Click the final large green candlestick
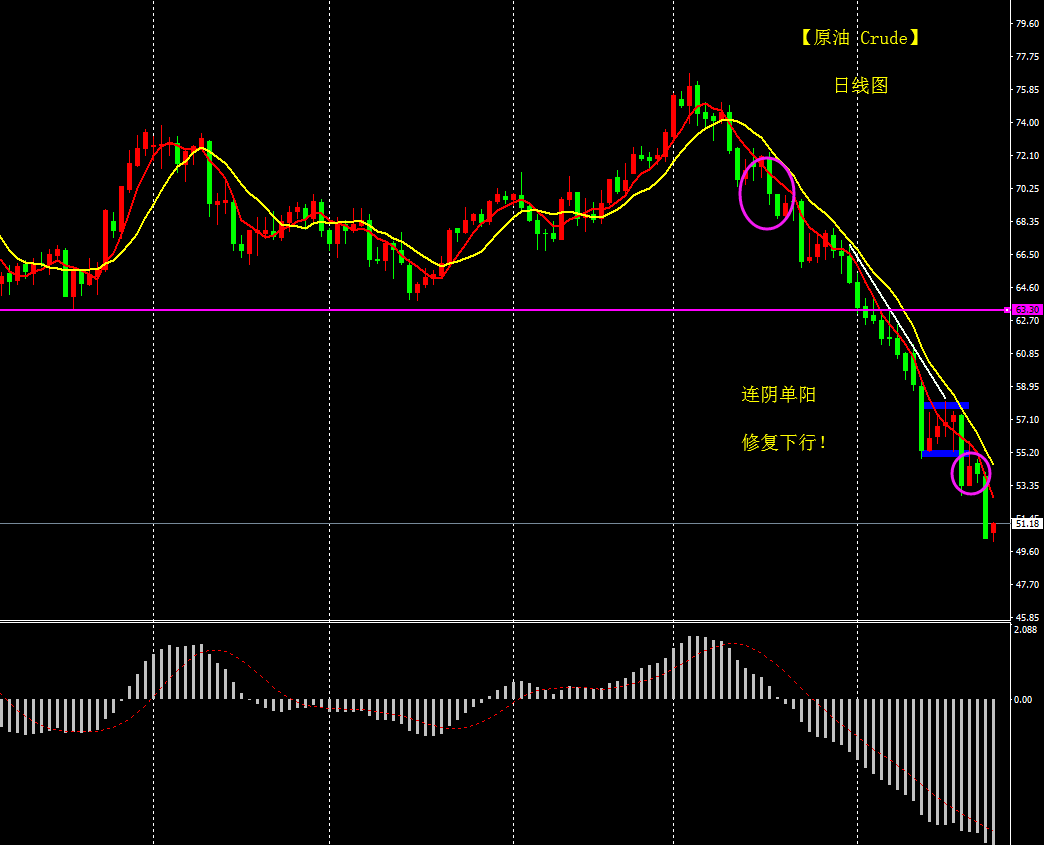1044x845 pixels. point(986,510)
